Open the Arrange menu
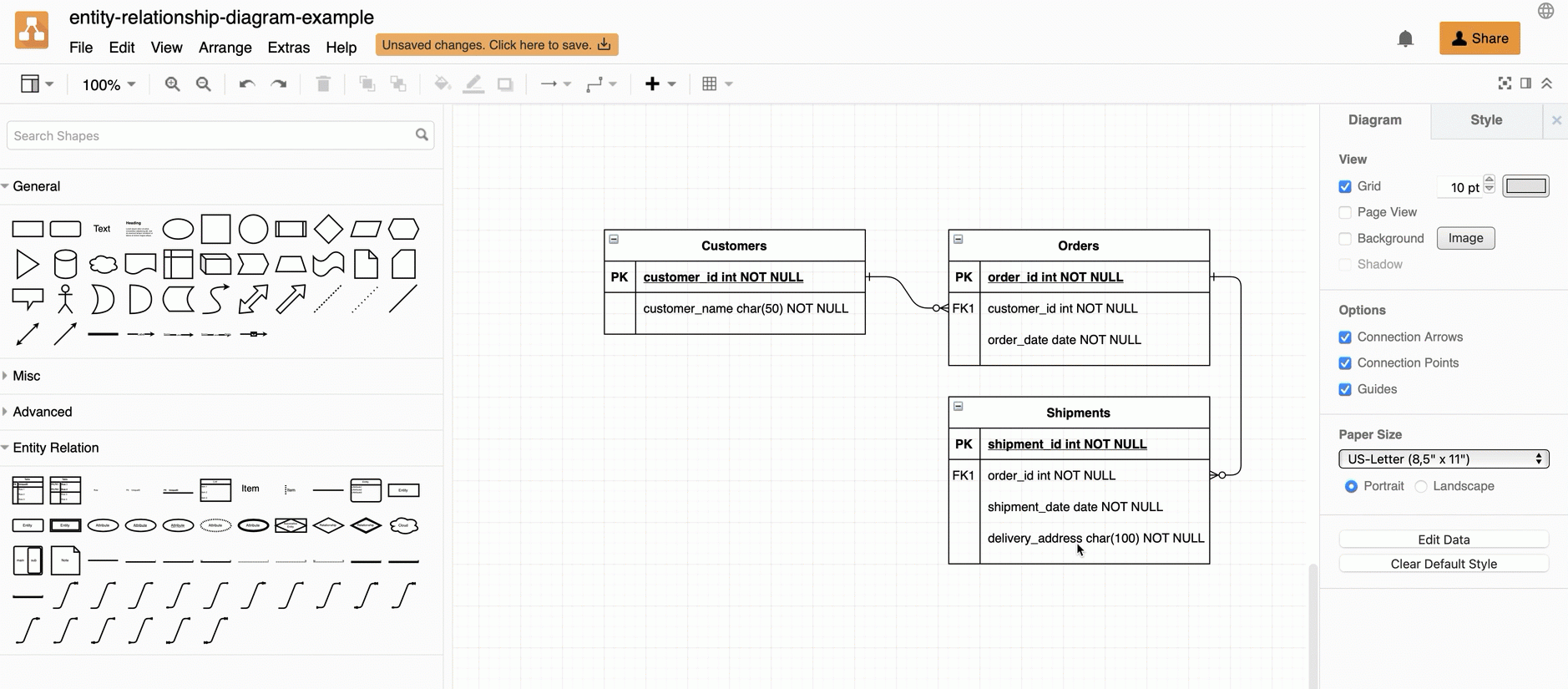This screenshot has height=689, width=1568. click(x=225, y=48)
